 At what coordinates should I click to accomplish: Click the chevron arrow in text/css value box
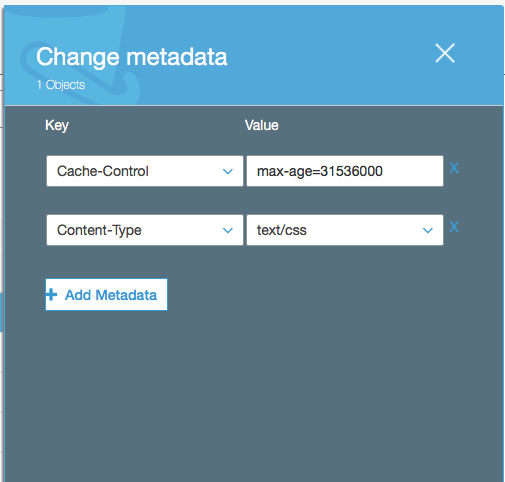tap(428, 230)
